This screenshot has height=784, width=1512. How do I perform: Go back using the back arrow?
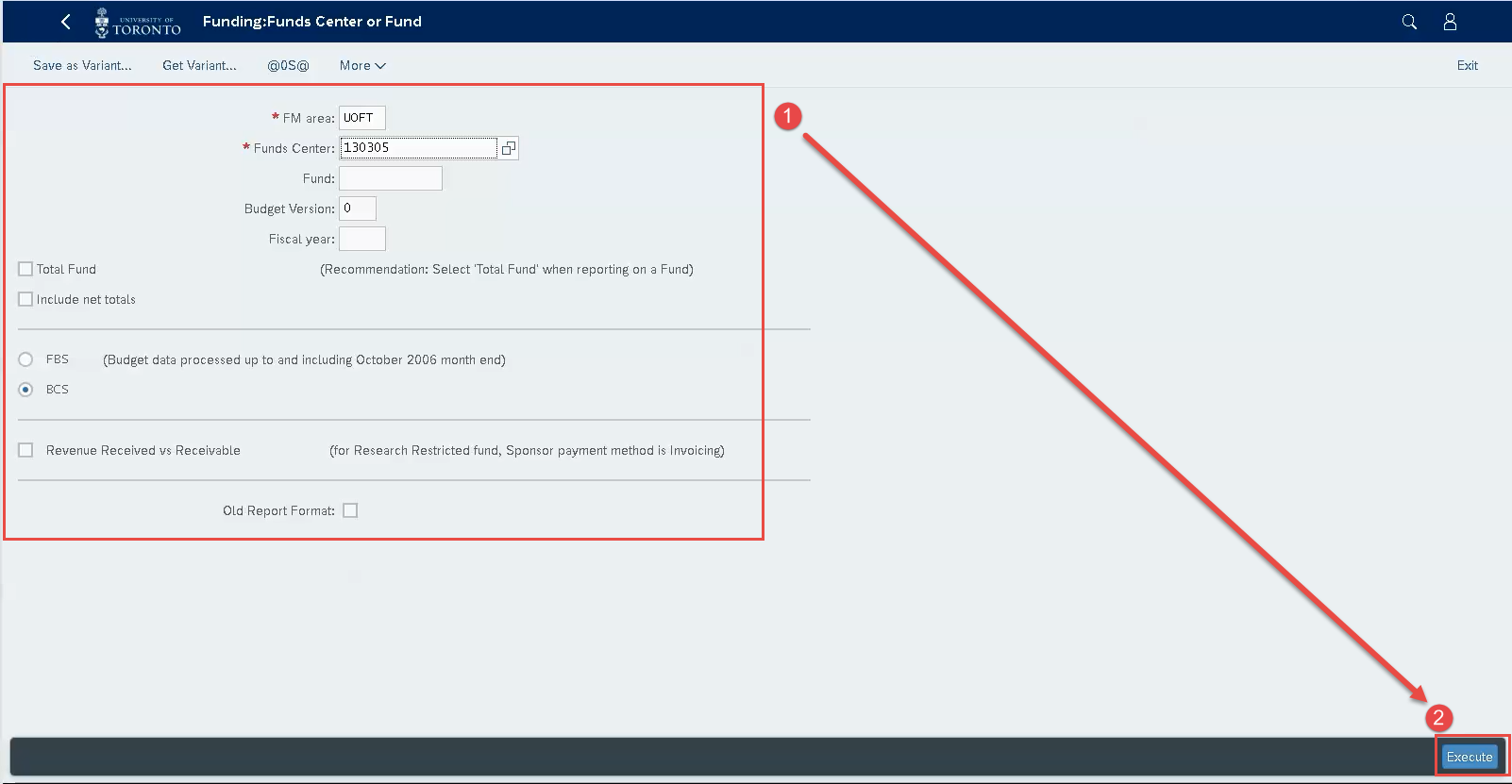click(66, 22)
